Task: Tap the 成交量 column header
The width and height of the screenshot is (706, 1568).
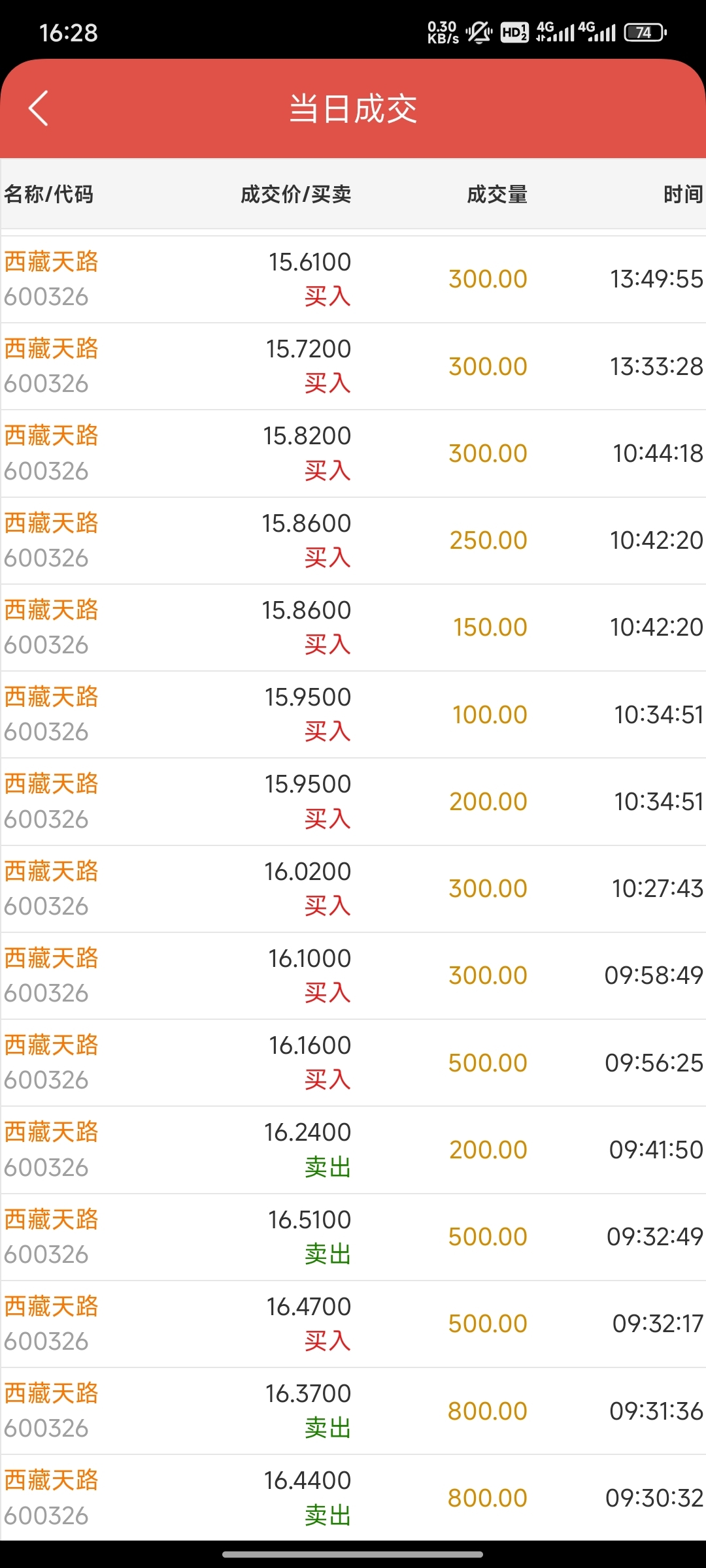Action: 497,194
